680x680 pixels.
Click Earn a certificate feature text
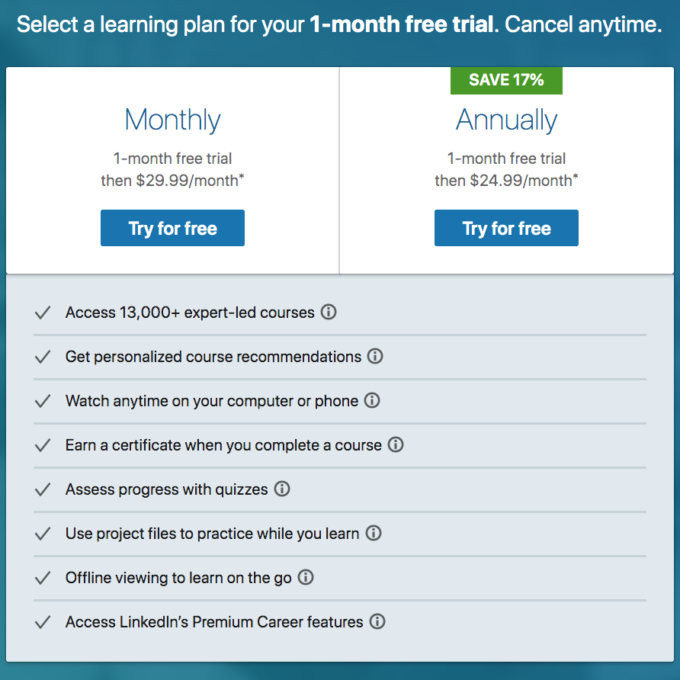click(x=223, y=445)
